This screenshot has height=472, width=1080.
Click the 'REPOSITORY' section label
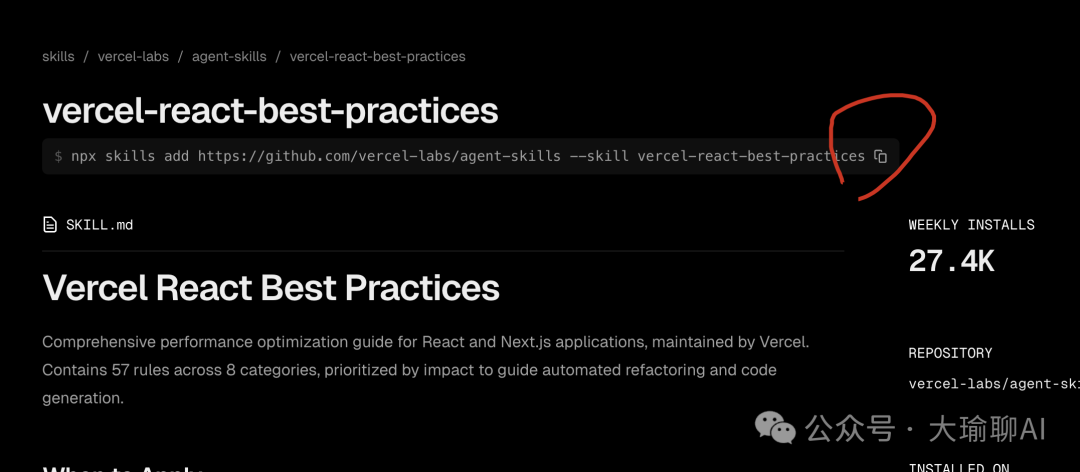(950, 353)
